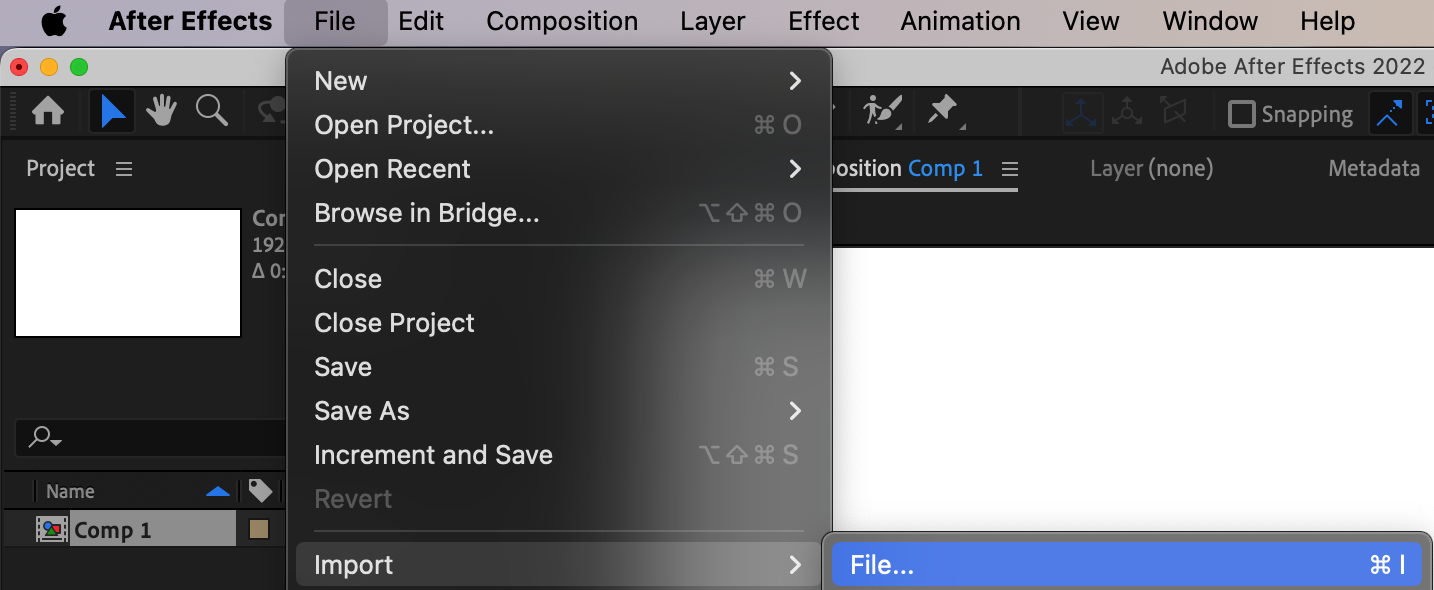
Task: Select the Roto Brush tool
Action: pos(882,111)
